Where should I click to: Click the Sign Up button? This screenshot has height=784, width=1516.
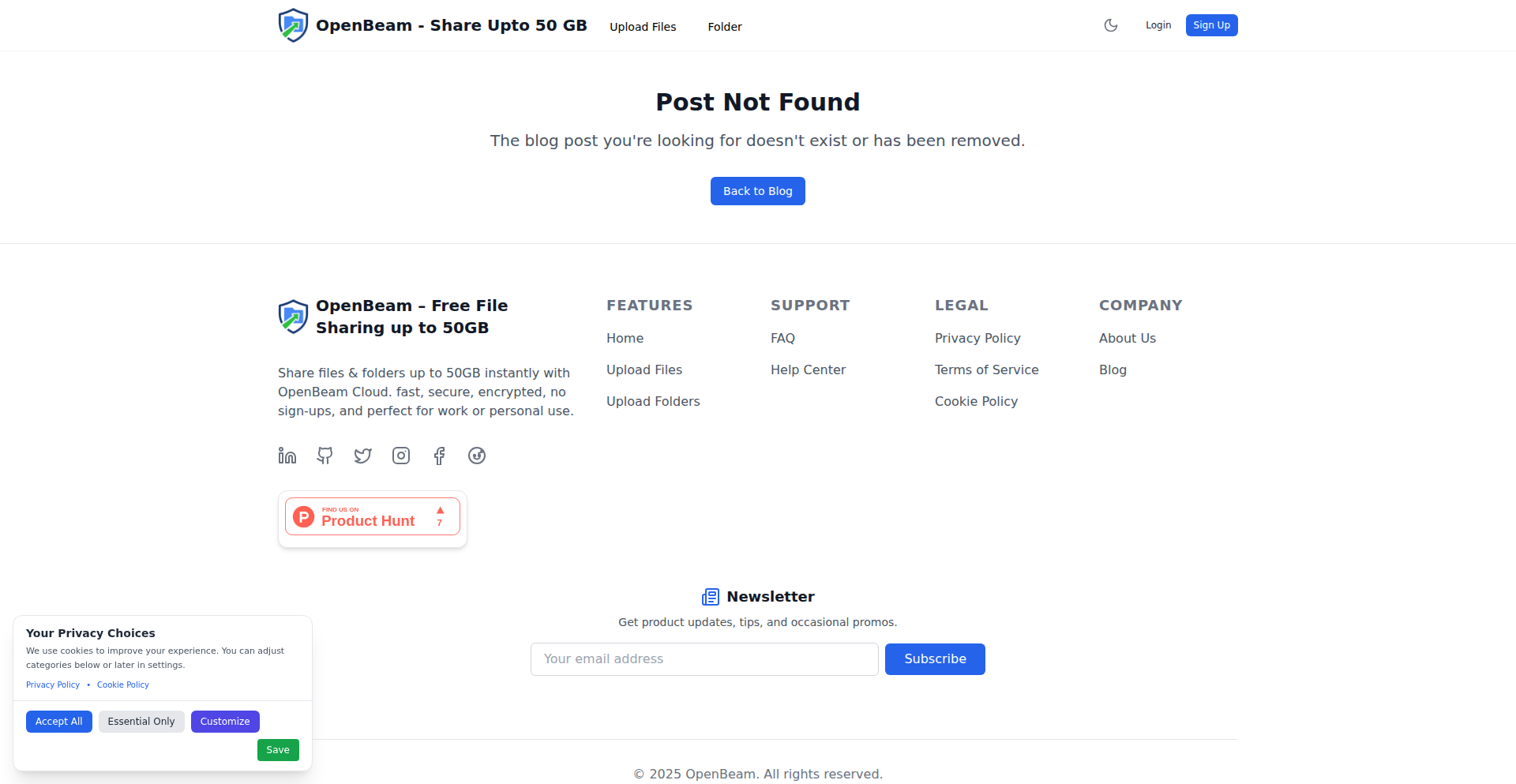[x=1211, y=25]
